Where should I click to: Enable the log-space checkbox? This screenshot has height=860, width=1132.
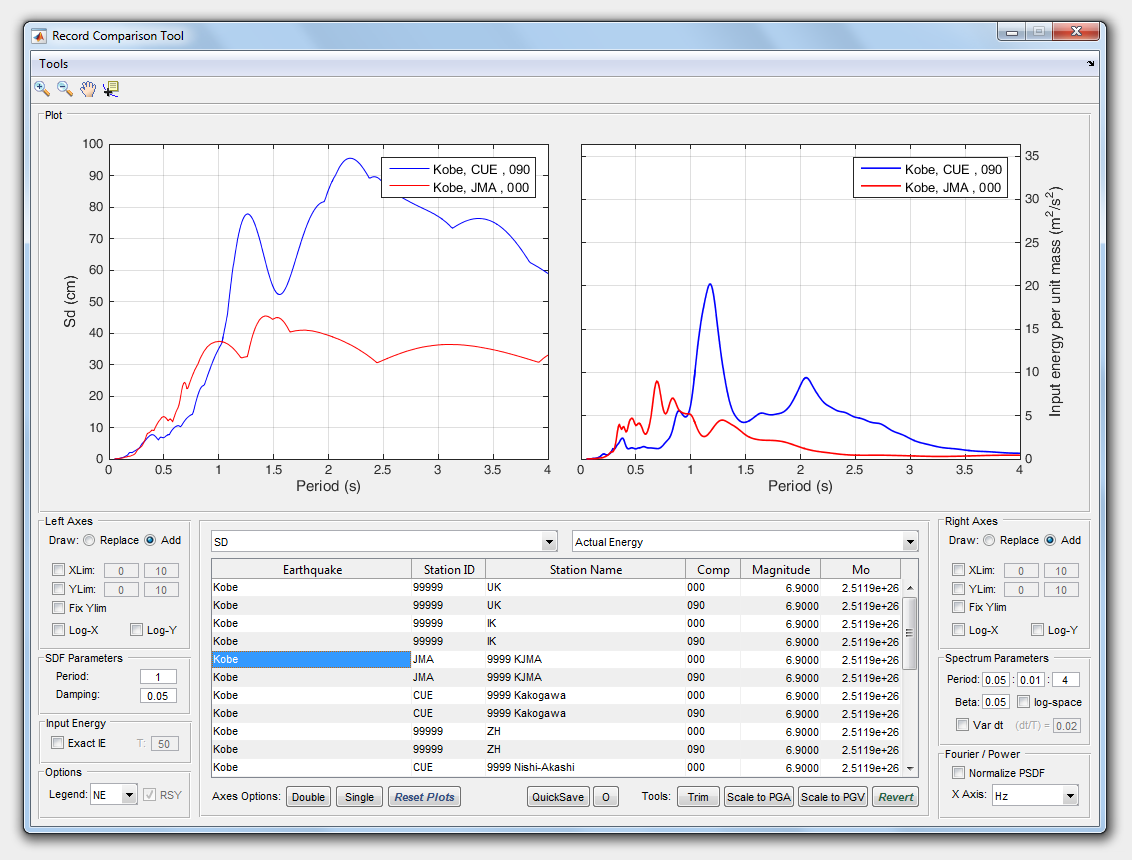1023,702
